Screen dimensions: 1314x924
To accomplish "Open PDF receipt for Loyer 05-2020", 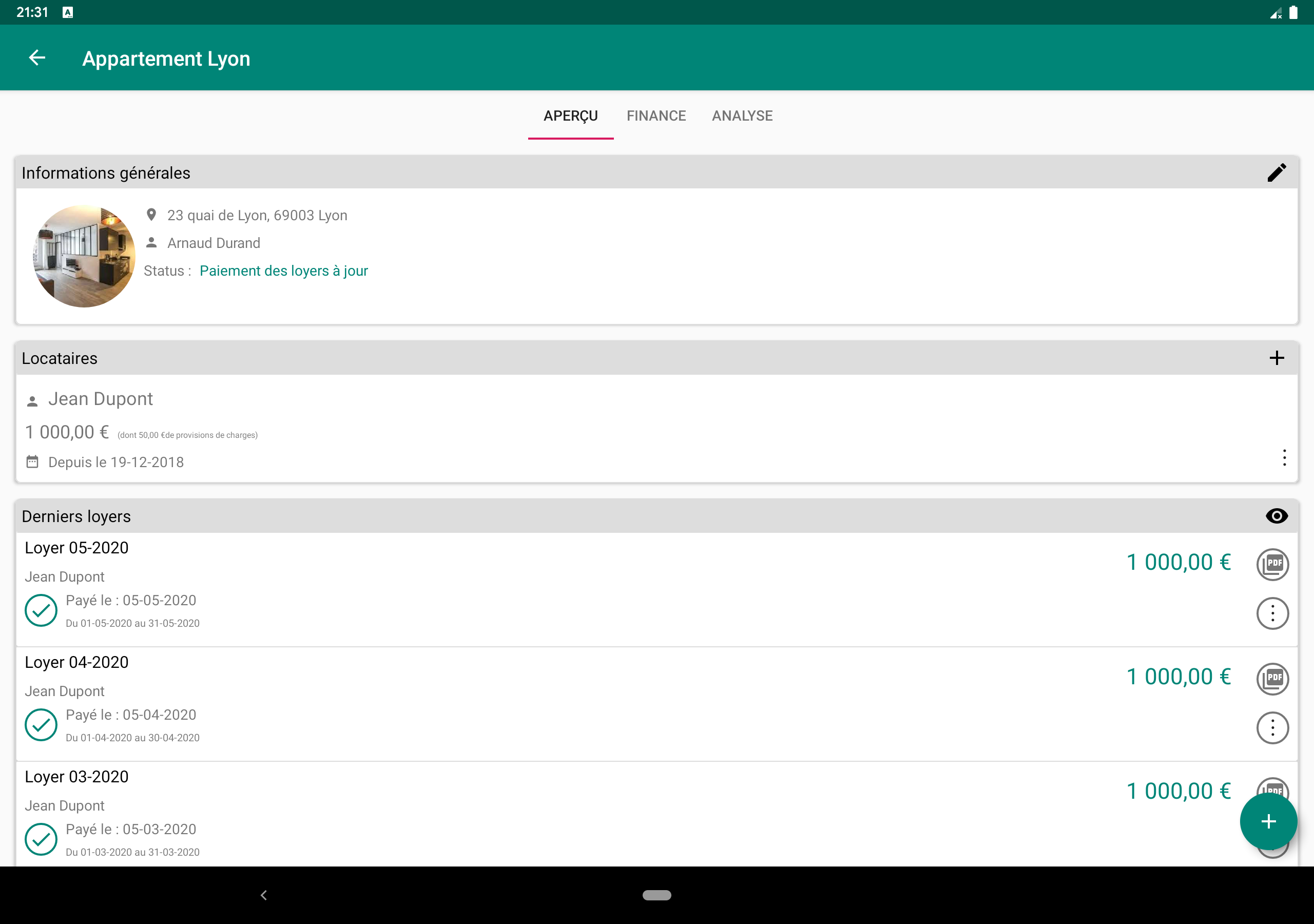I will click(x=1271, y=564).
